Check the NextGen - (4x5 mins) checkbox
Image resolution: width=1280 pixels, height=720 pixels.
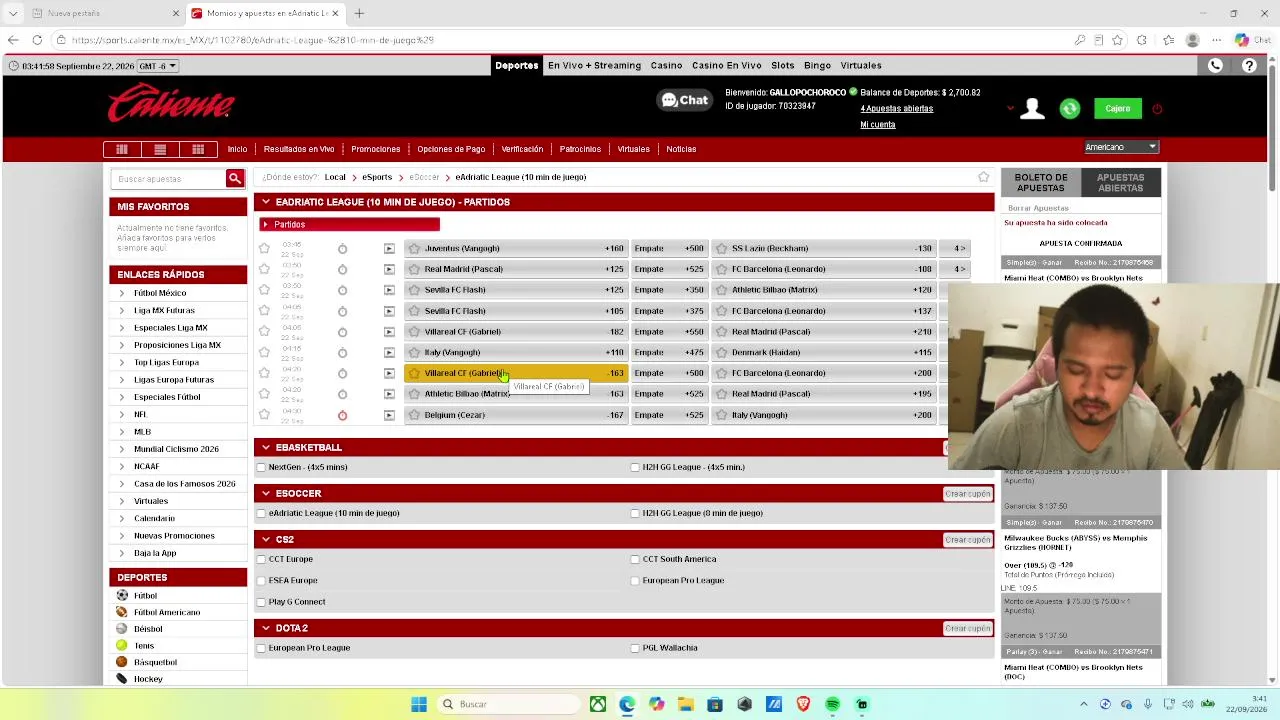(x=261, y=467)
